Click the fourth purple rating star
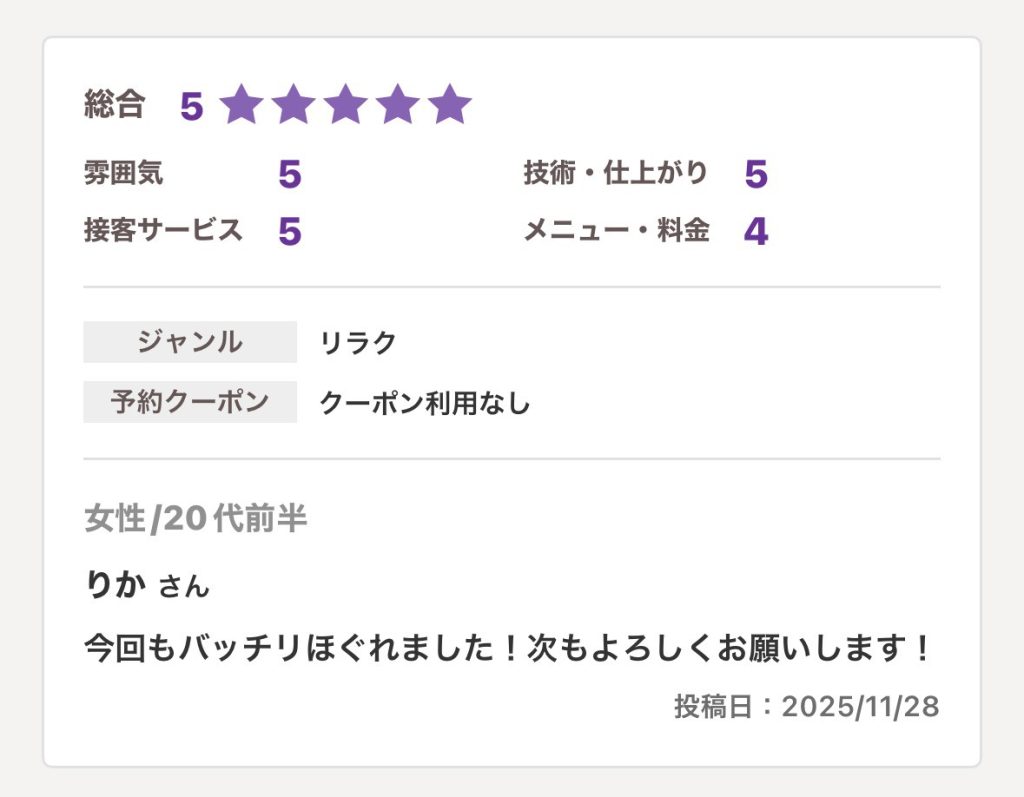 [x=397, y=104]
